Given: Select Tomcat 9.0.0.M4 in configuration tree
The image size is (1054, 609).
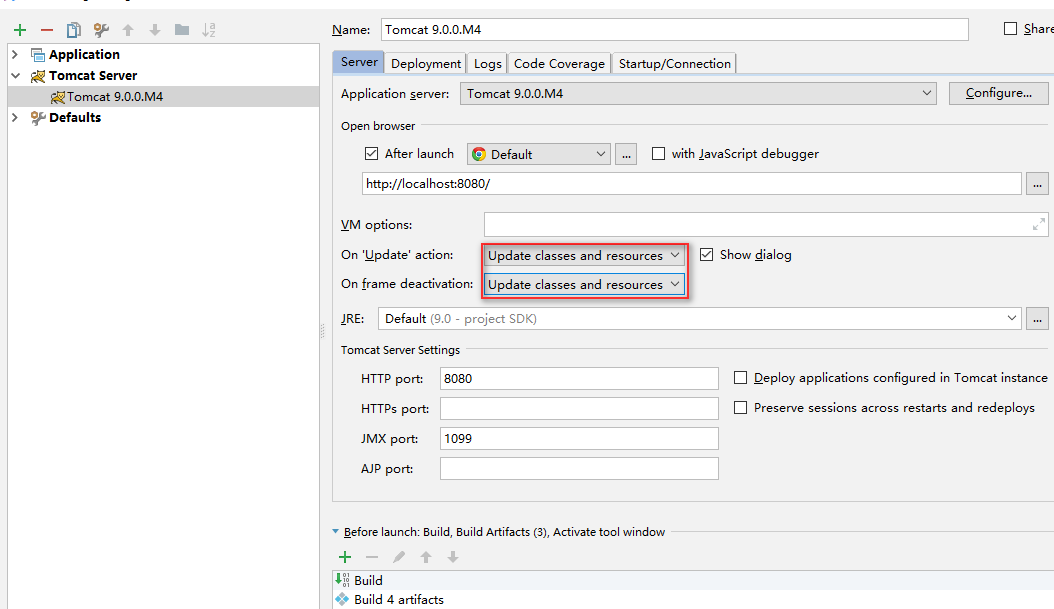Looking at the screenshot, I should 163,97.
